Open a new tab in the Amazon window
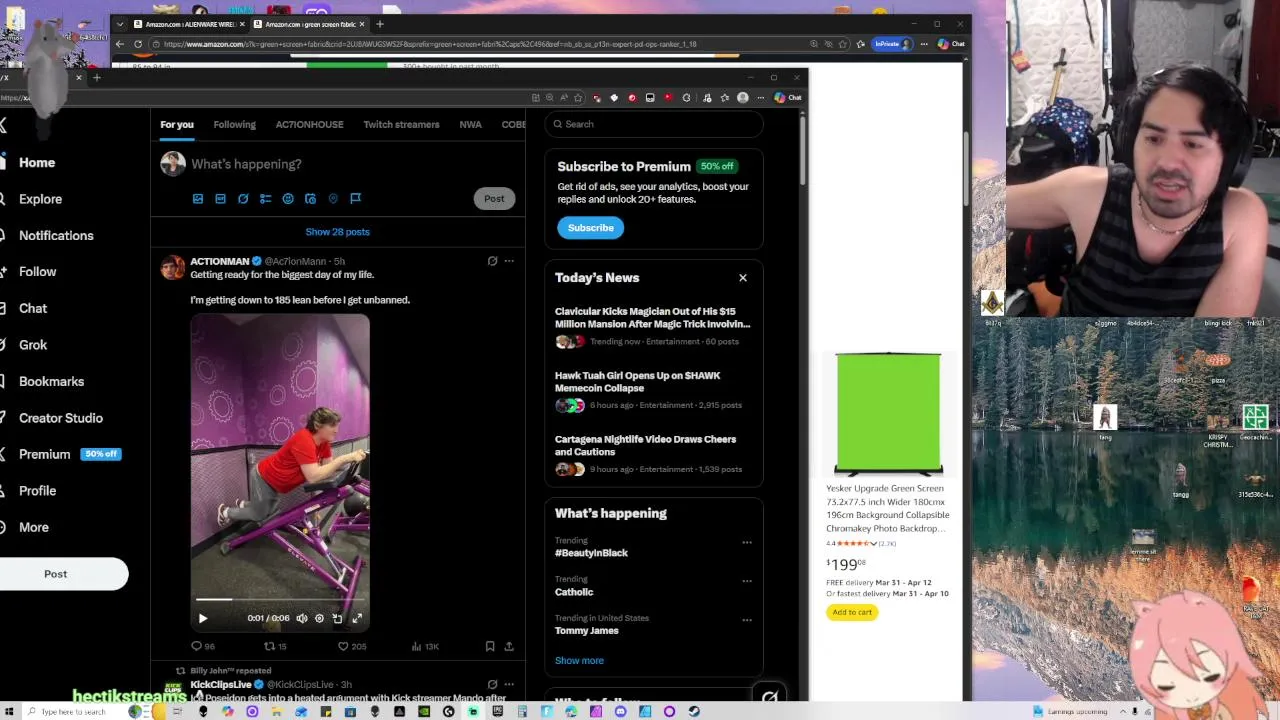1280x720 pixels. coord(380,24)
